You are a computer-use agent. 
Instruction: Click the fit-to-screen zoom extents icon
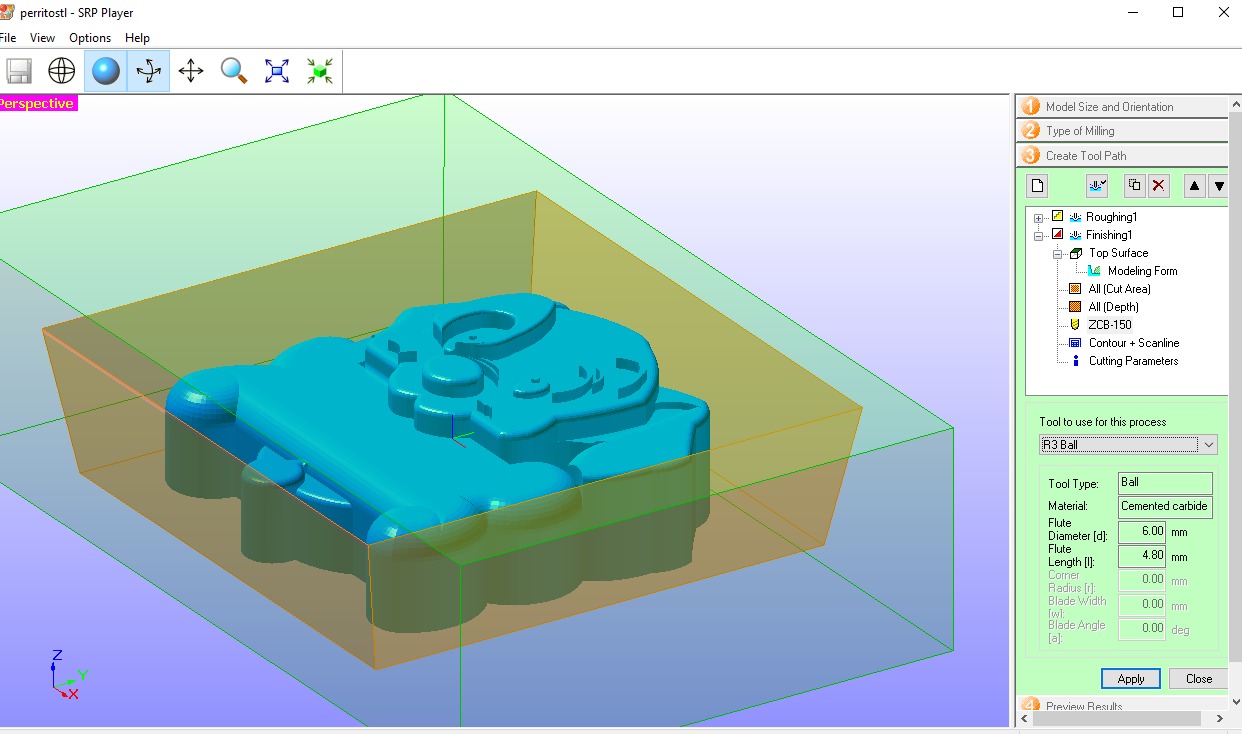coord(277,71)
